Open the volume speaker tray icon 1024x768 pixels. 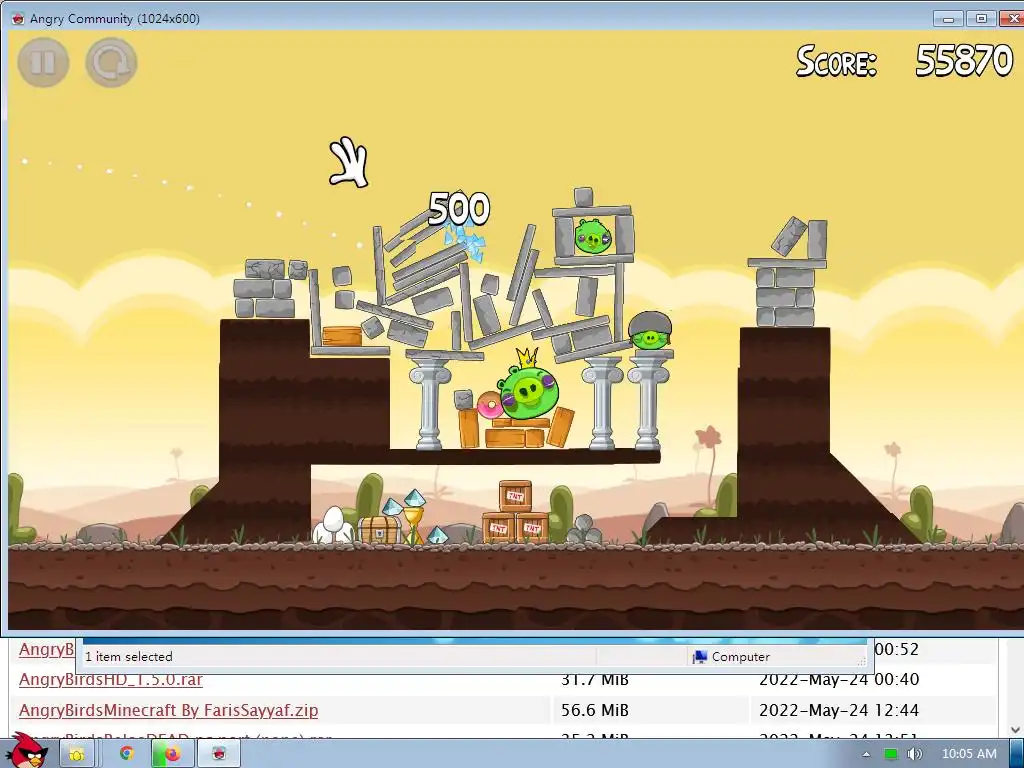pos(915,754)
